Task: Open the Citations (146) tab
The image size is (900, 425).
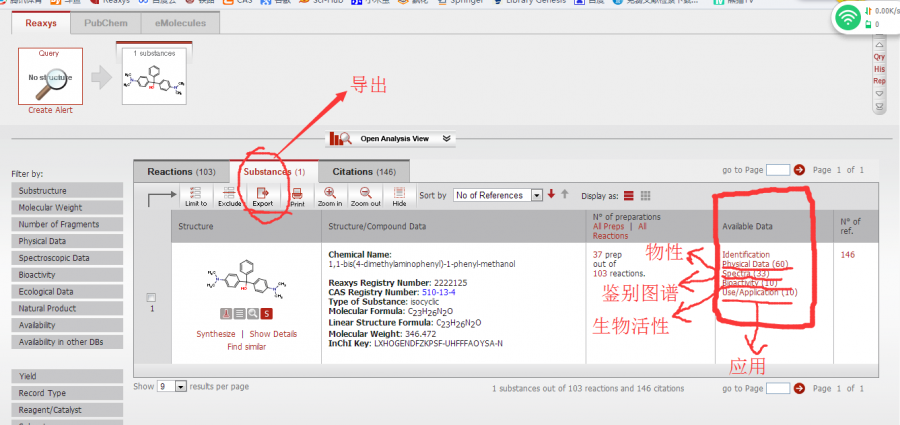Action: click(364, 172)
